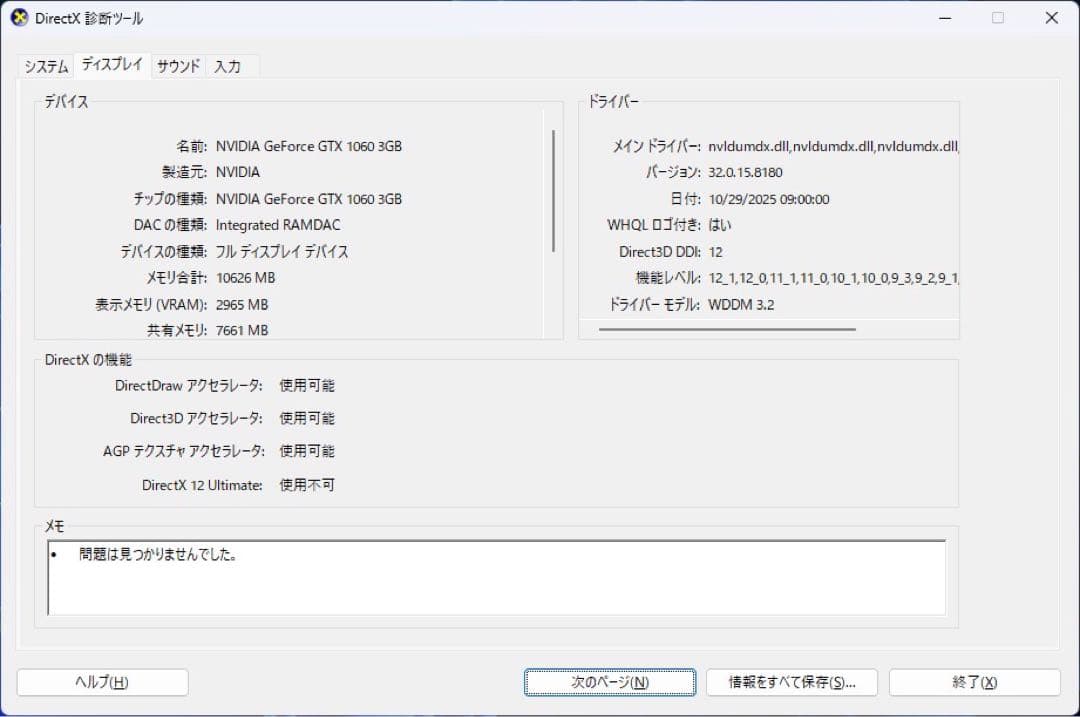This screenshot has width=1080, height=717.
Task: Go to next page with 次のページ(N)
Action: pyautogui.click(x=610, y=683)
